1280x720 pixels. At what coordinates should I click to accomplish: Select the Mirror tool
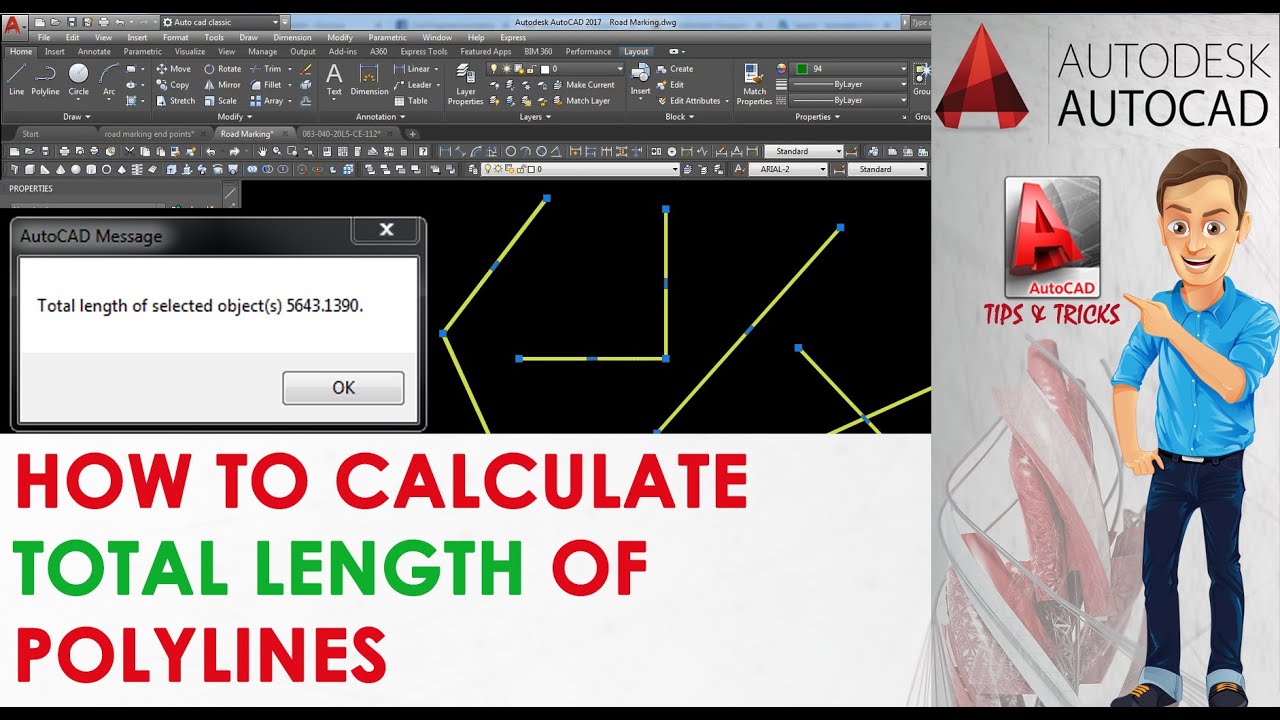pos(222,85)
